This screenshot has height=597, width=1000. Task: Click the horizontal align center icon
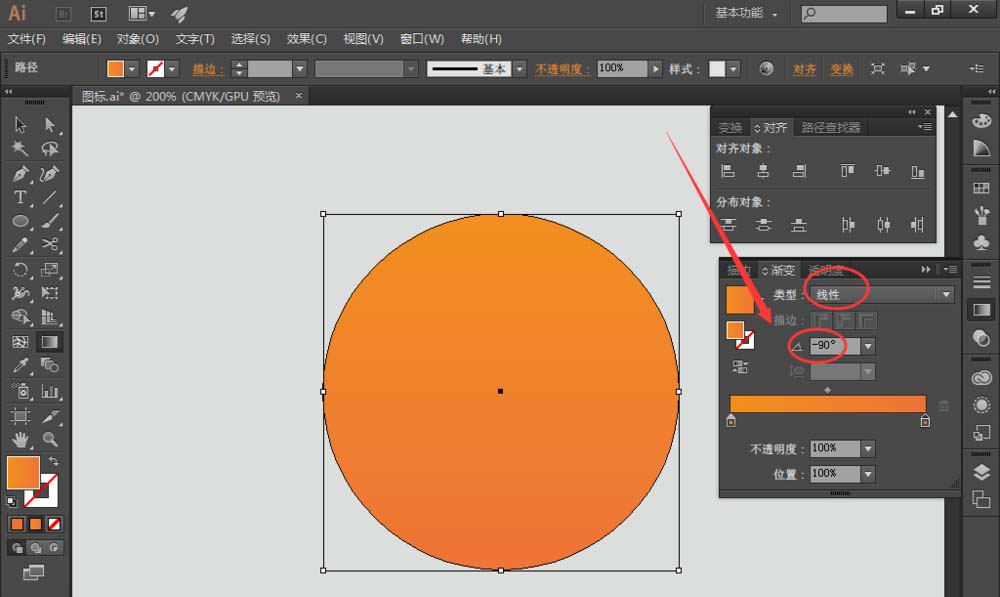[763, 171]
